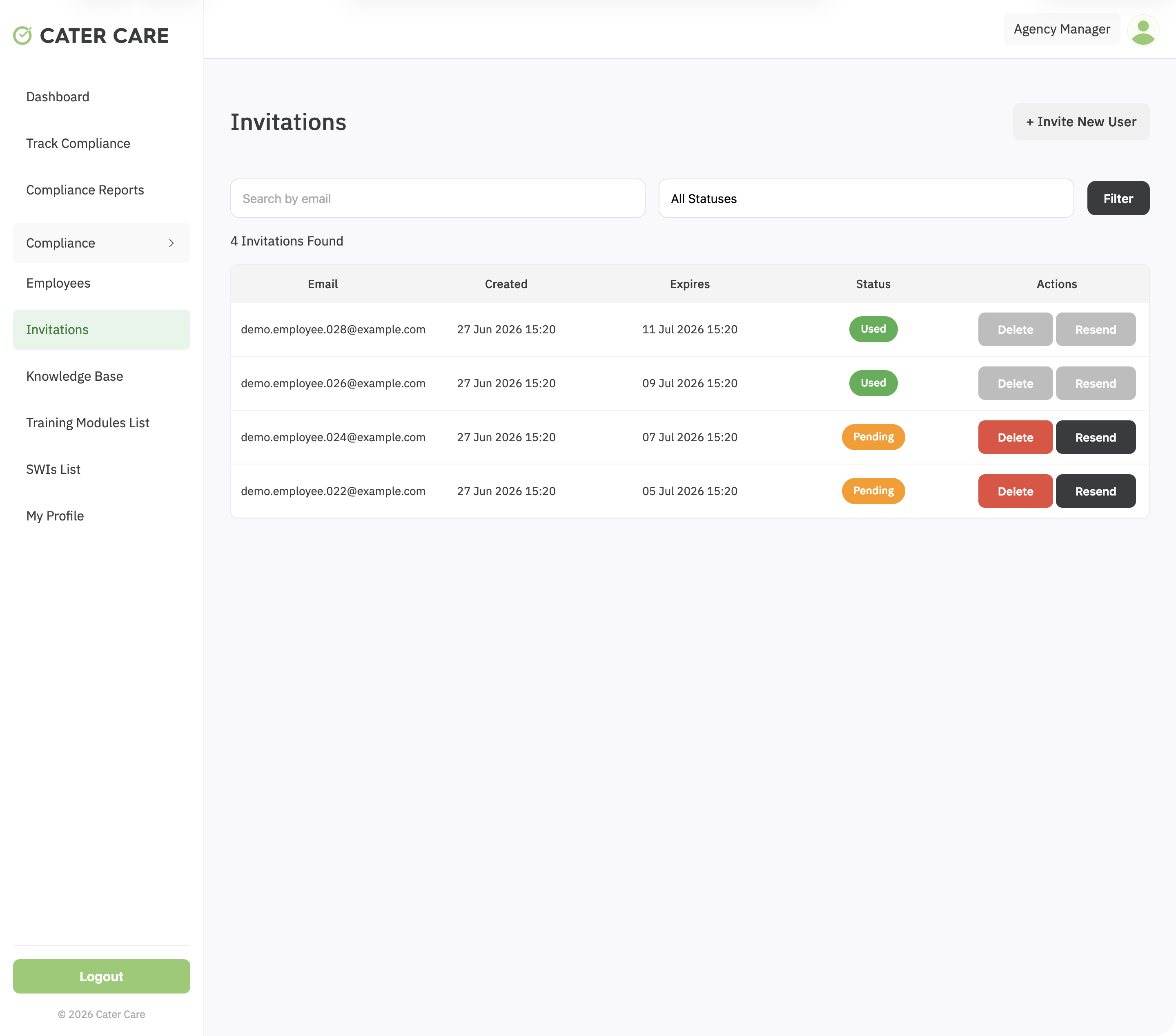Open the All Statuses dropdown

[x=866, y=198]
